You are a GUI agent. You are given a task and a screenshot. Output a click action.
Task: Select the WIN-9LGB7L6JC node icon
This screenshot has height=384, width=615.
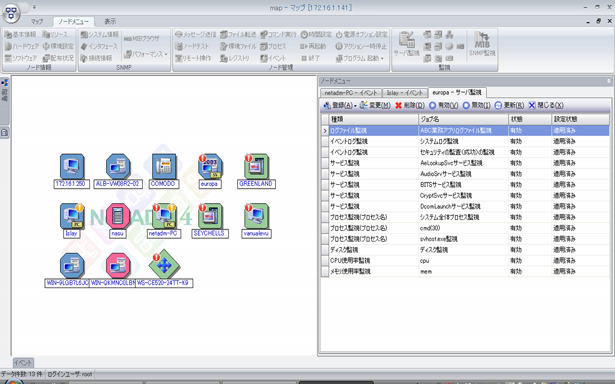(x=72, y=266)
